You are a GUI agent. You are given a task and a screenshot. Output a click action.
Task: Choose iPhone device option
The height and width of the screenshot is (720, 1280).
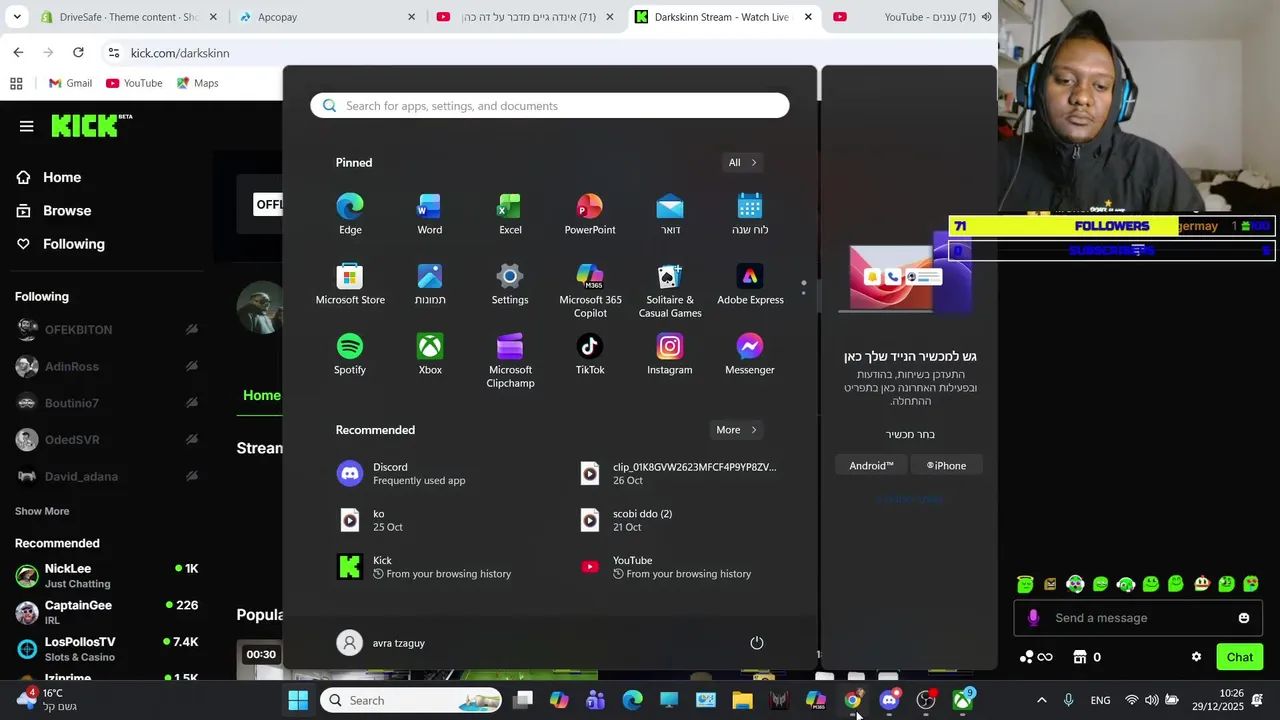[946, 465]
